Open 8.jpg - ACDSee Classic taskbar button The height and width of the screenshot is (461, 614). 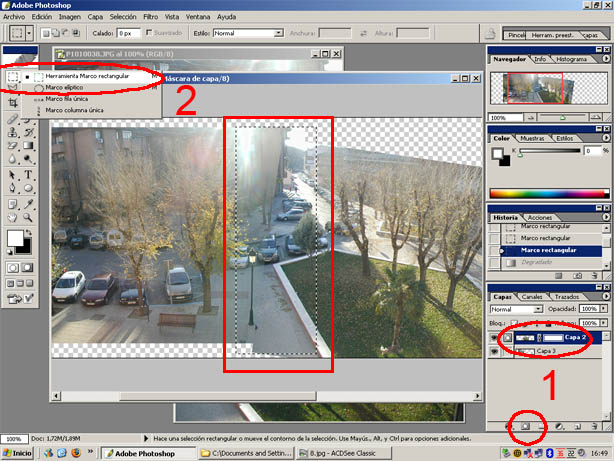(344, 454)
